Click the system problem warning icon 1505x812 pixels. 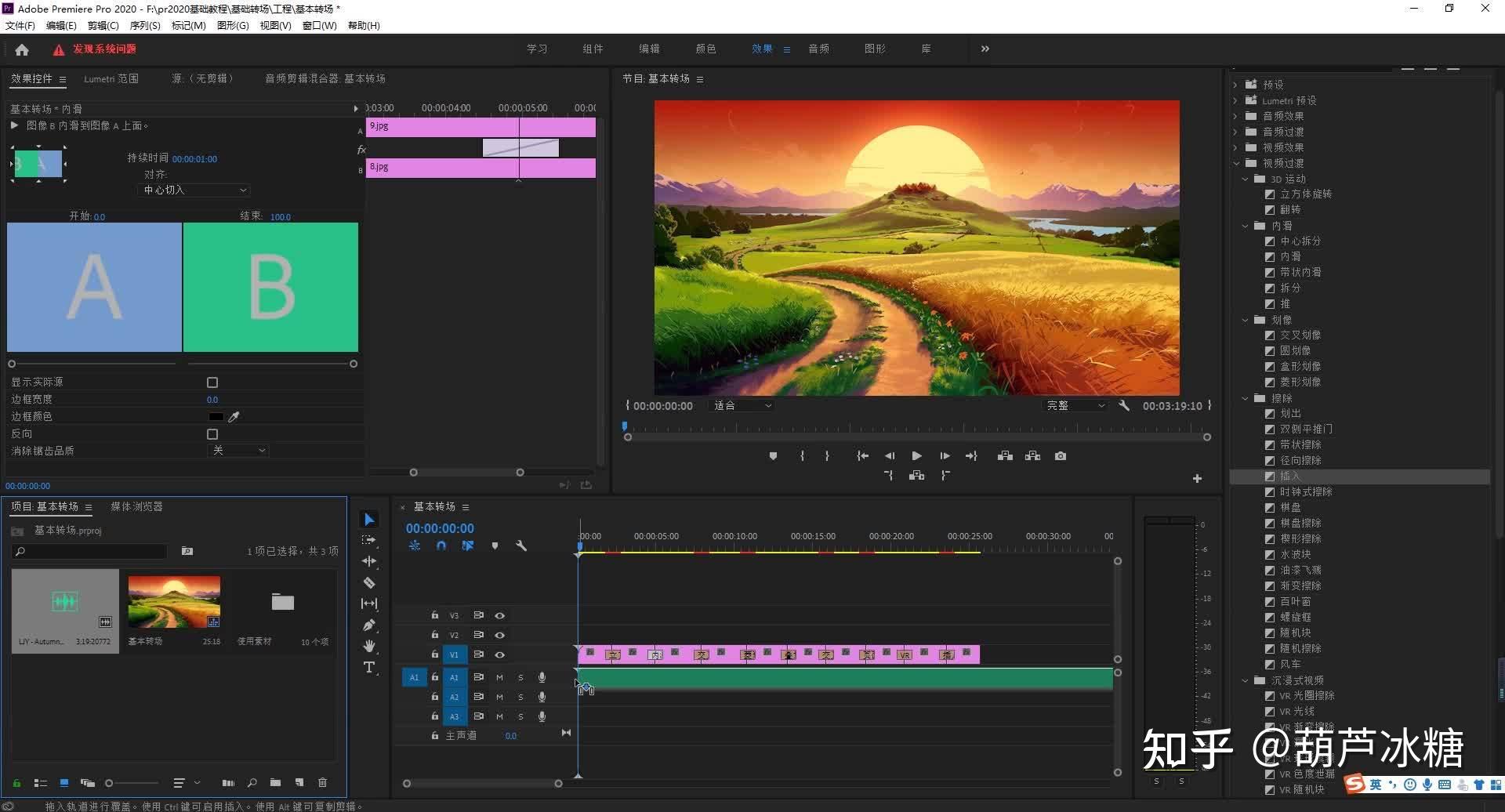pos(58,49)
